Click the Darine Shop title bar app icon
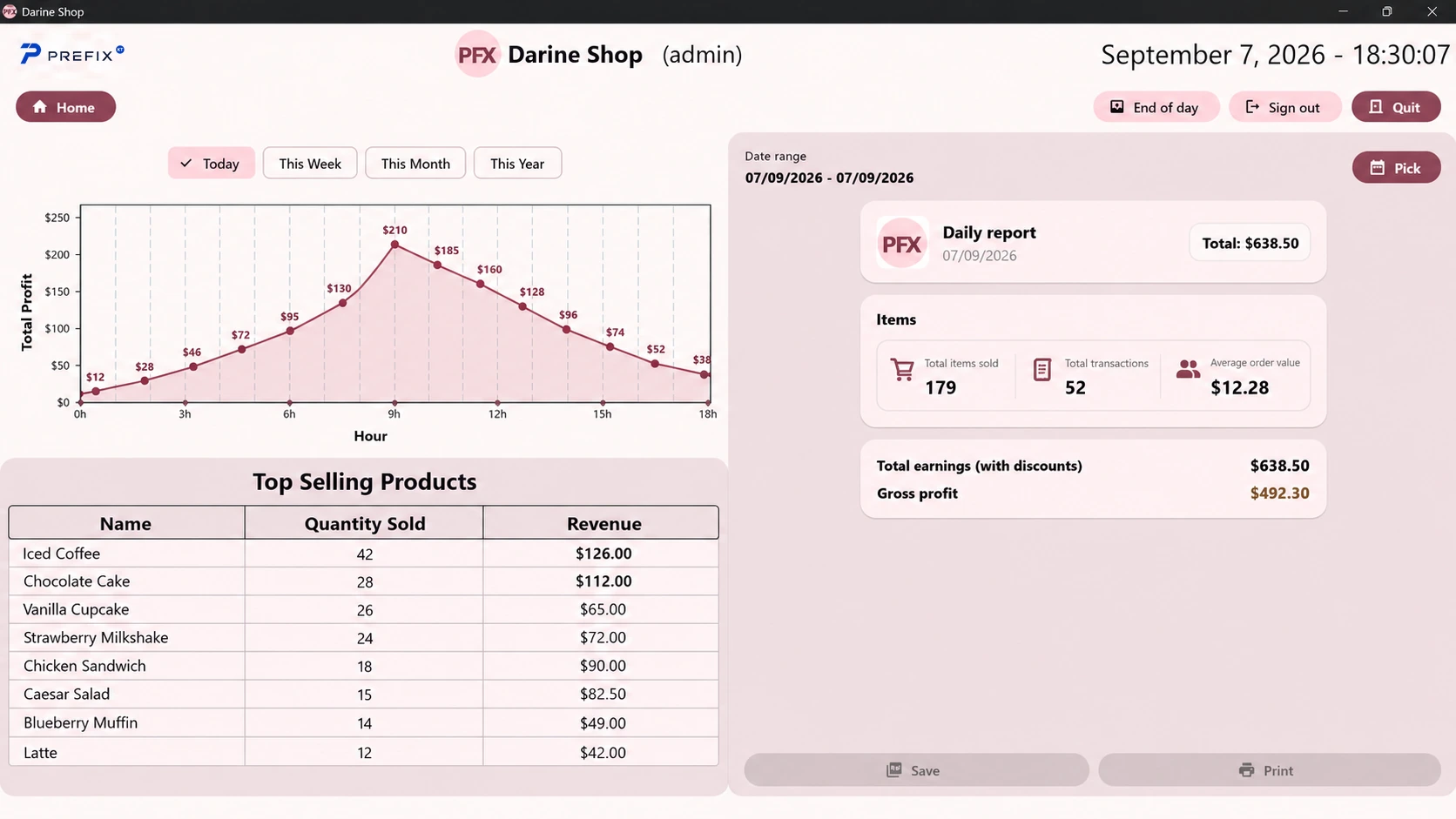 [10, 11]
